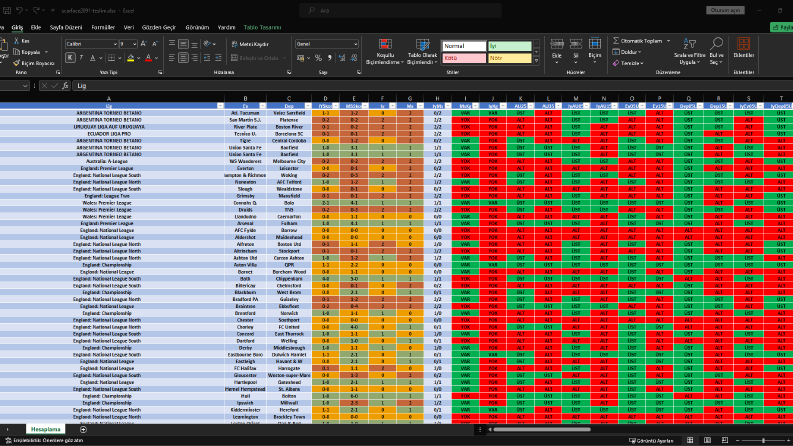The height and width of the screenshot is (446, 793).
Task: Open Koşullu Biçimlendirme conditional formatting
Action: (x=385, y=52)
